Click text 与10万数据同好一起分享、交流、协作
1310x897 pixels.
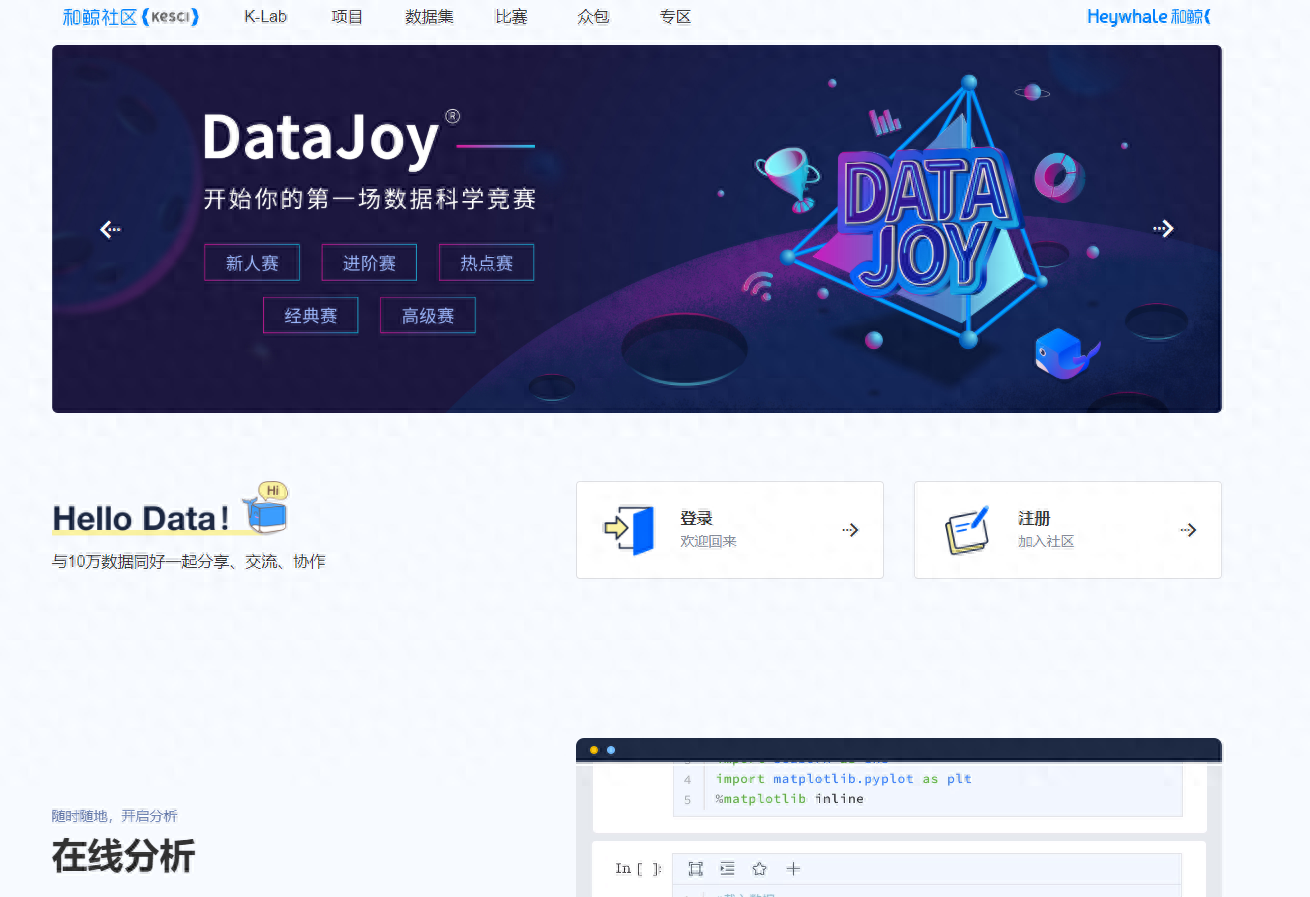click(189, 562)
